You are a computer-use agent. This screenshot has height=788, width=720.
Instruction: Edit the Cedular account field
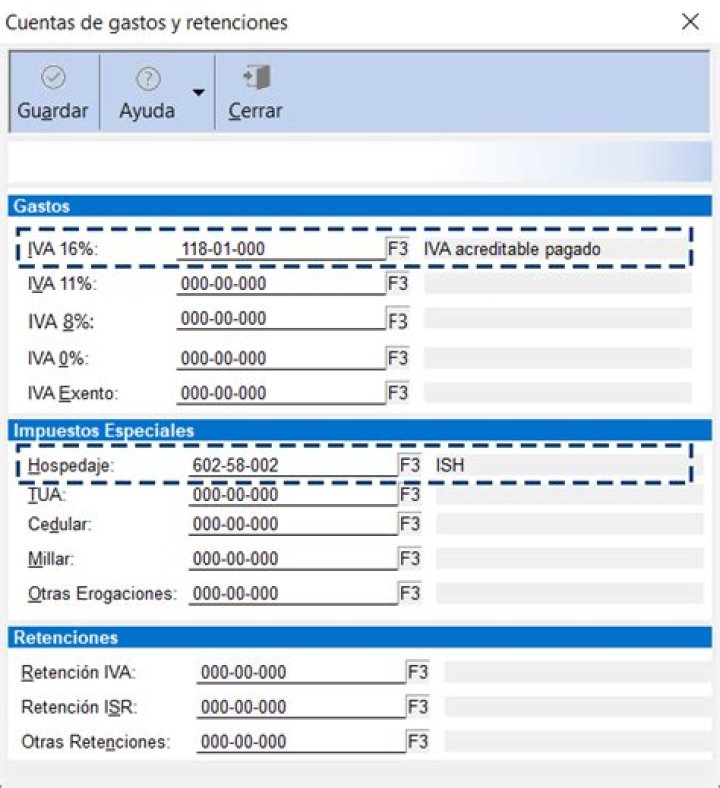click(292, 524)
